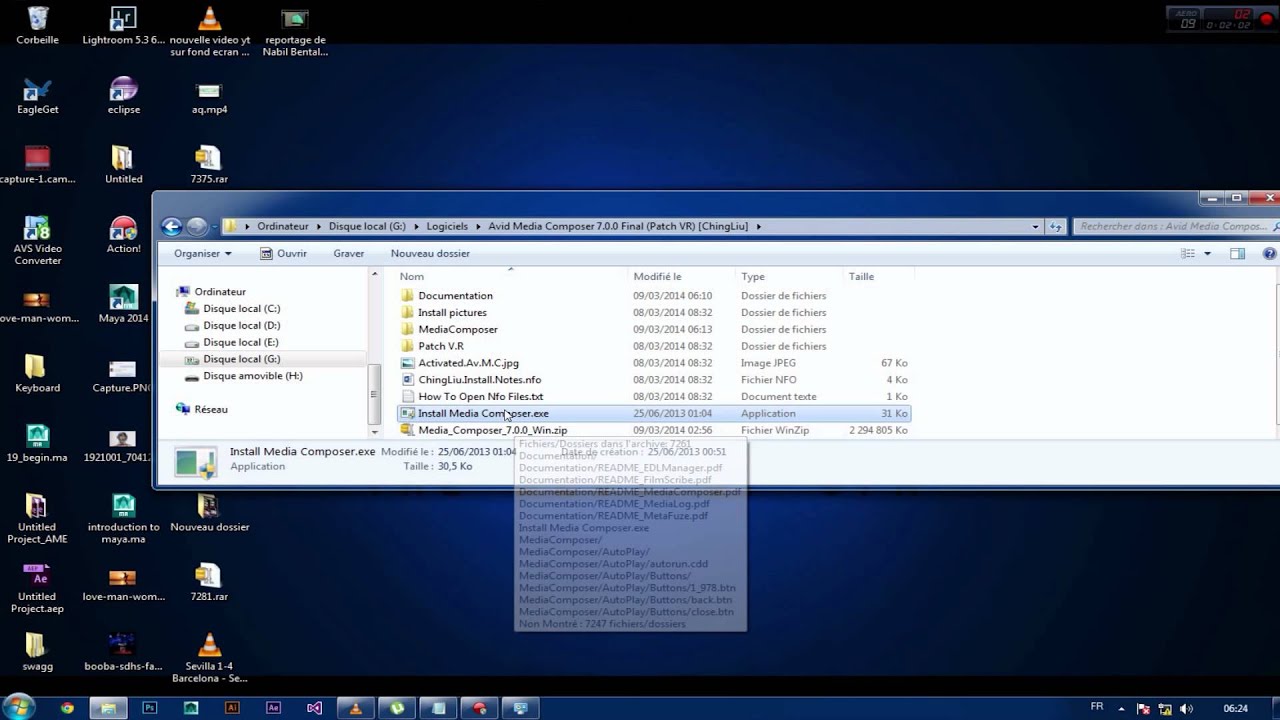
Task: Click navigation pane scrollbar down arrow
Action: [x=375, y=432]
